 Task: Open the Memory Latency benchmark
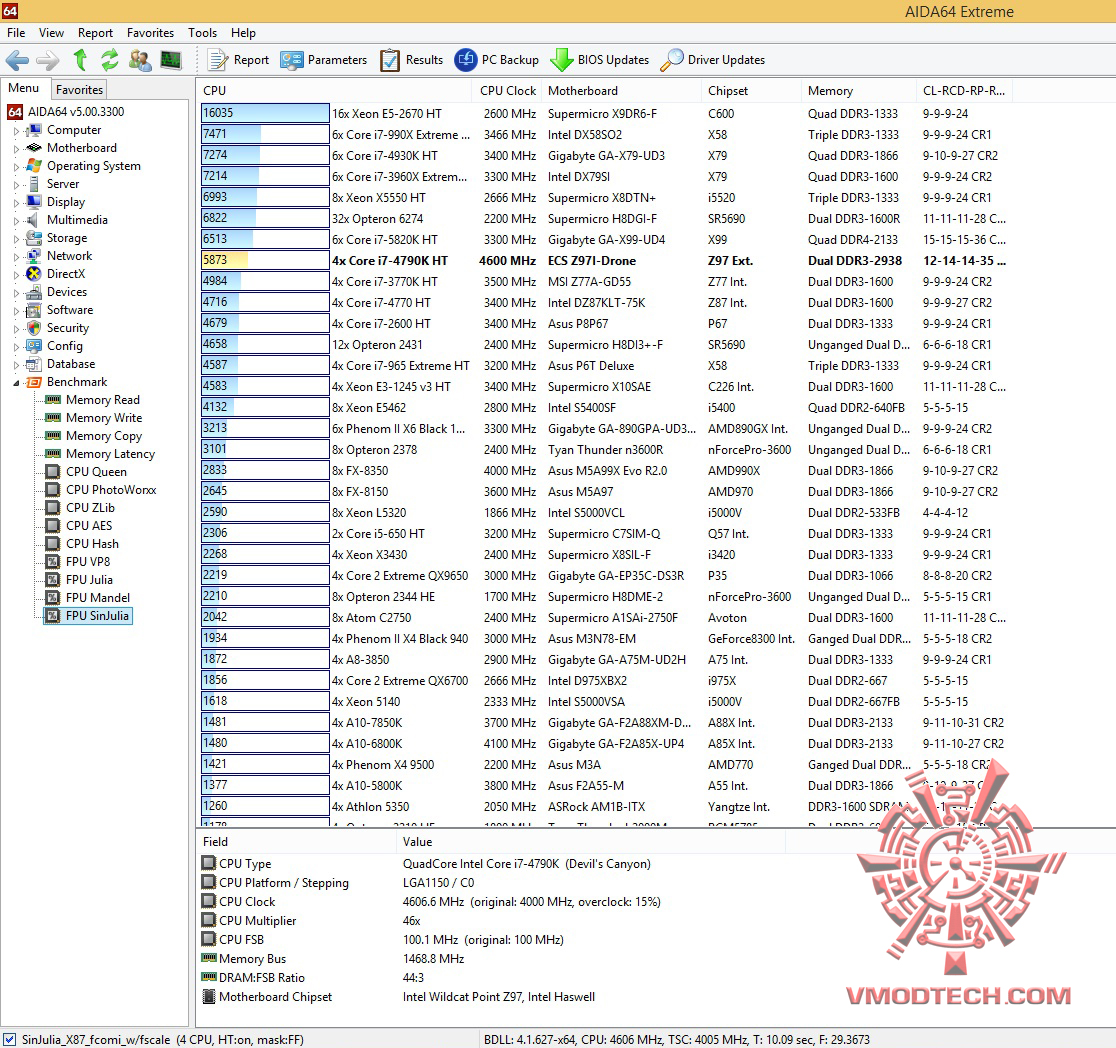point(100,454)
